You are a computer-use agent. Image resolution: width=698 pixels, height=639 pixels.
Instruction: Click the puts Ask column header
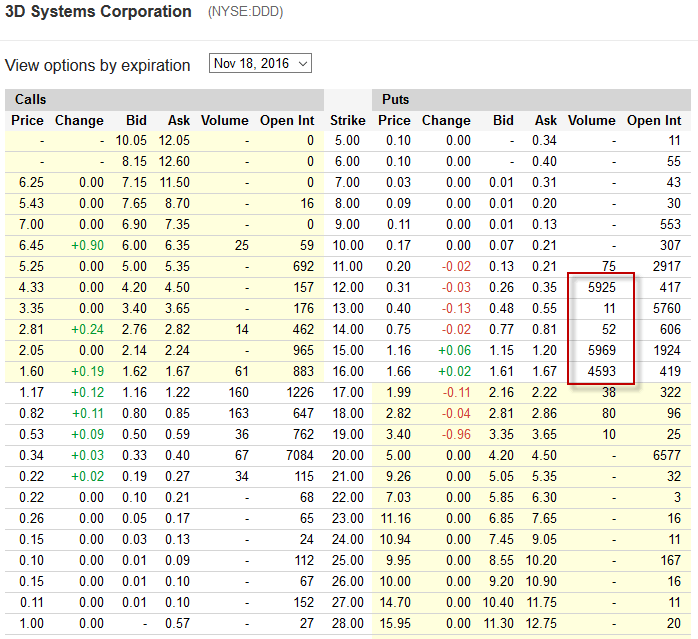(x=546, y=120)
